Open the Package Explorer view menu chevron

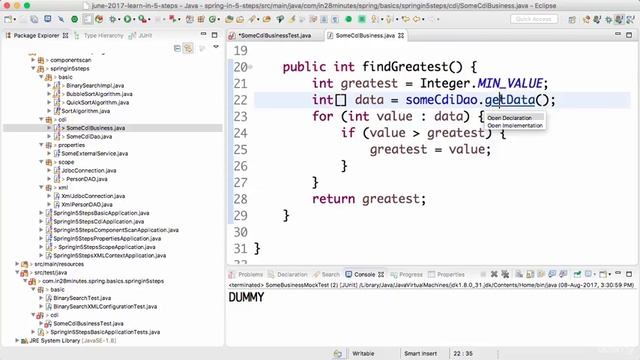pos(216,47)
